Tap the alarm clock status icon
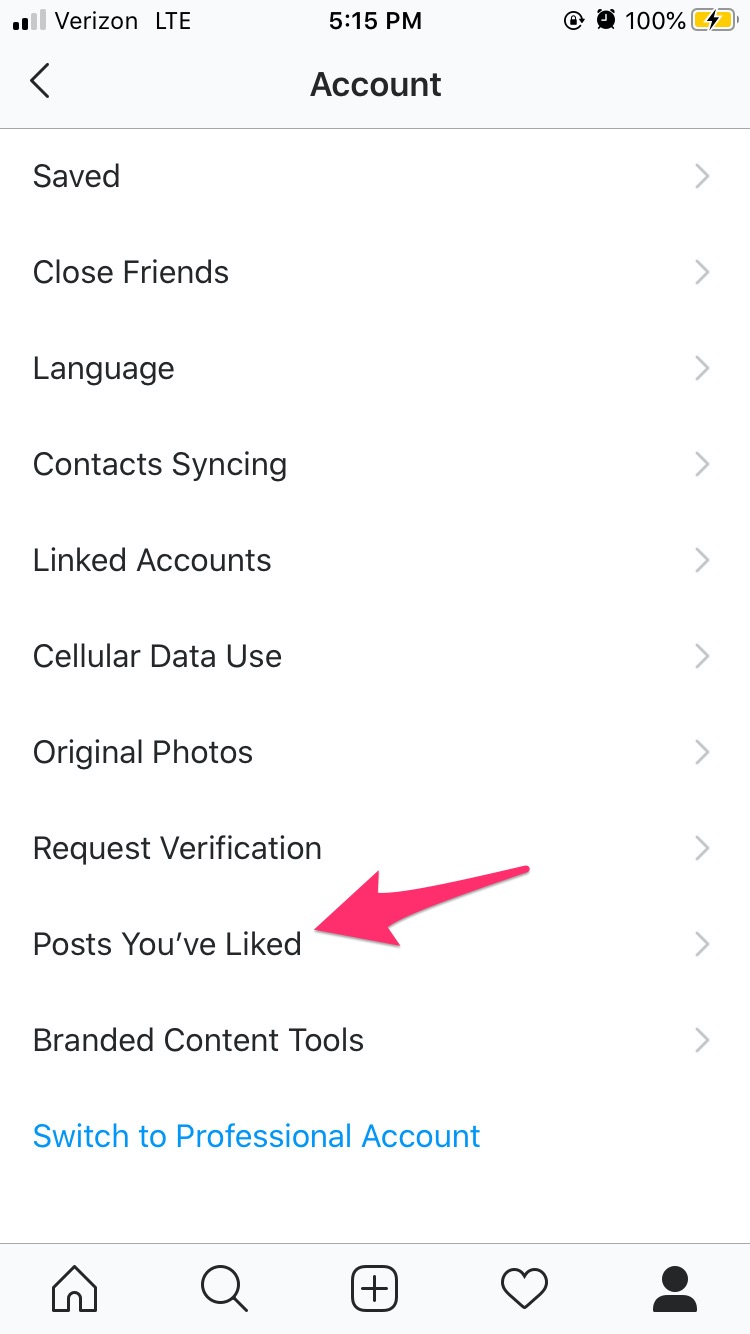The image size is (750, 1334). pos(605,21)
